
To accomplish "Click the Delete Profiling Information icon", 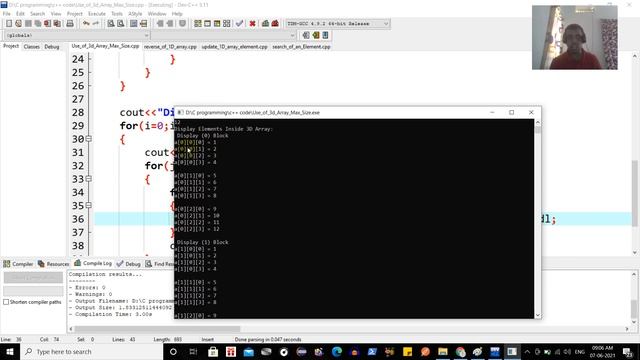I will (x=275, y=24).
